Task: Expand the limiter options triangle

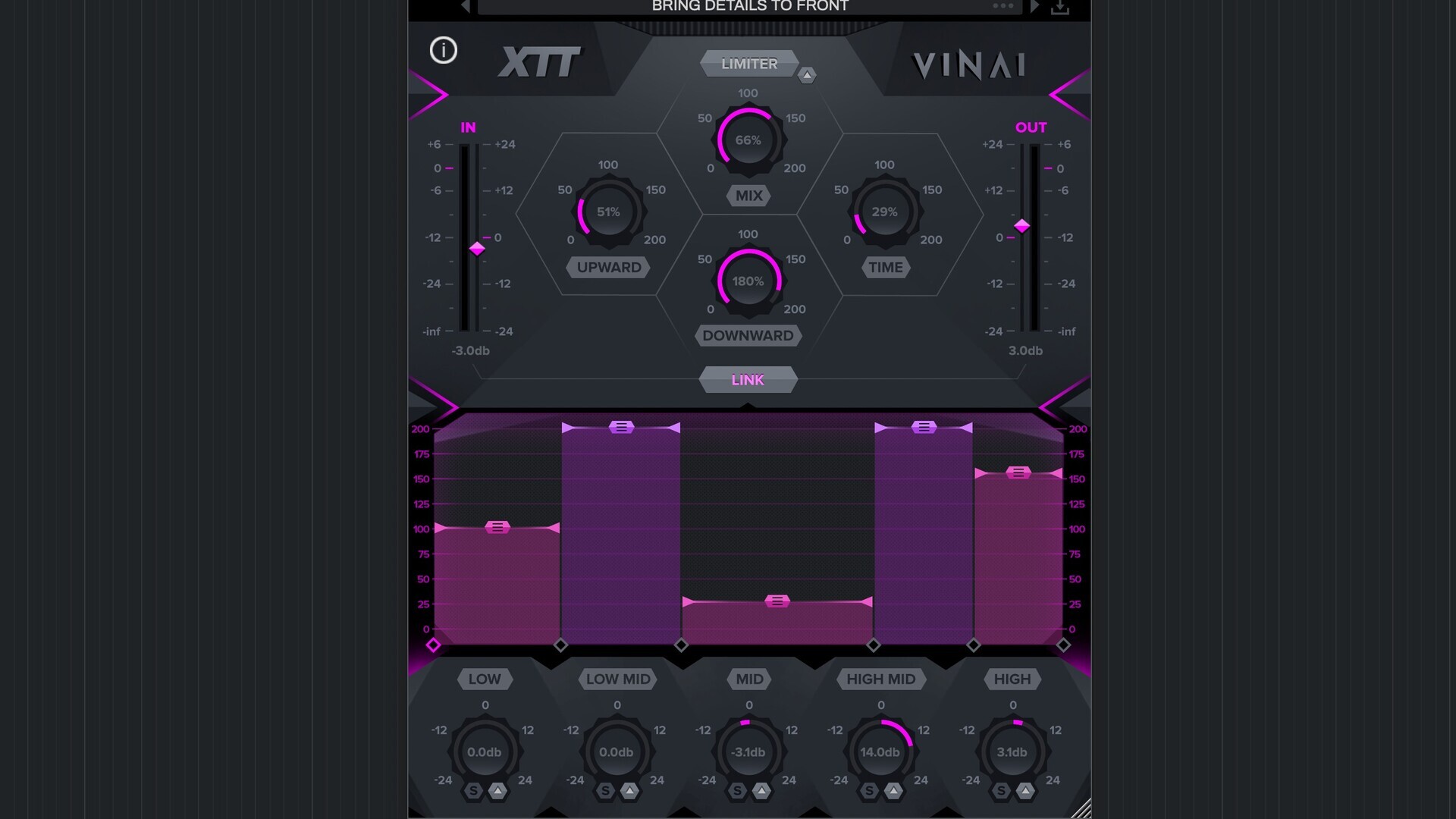Action: click(807, 75)
